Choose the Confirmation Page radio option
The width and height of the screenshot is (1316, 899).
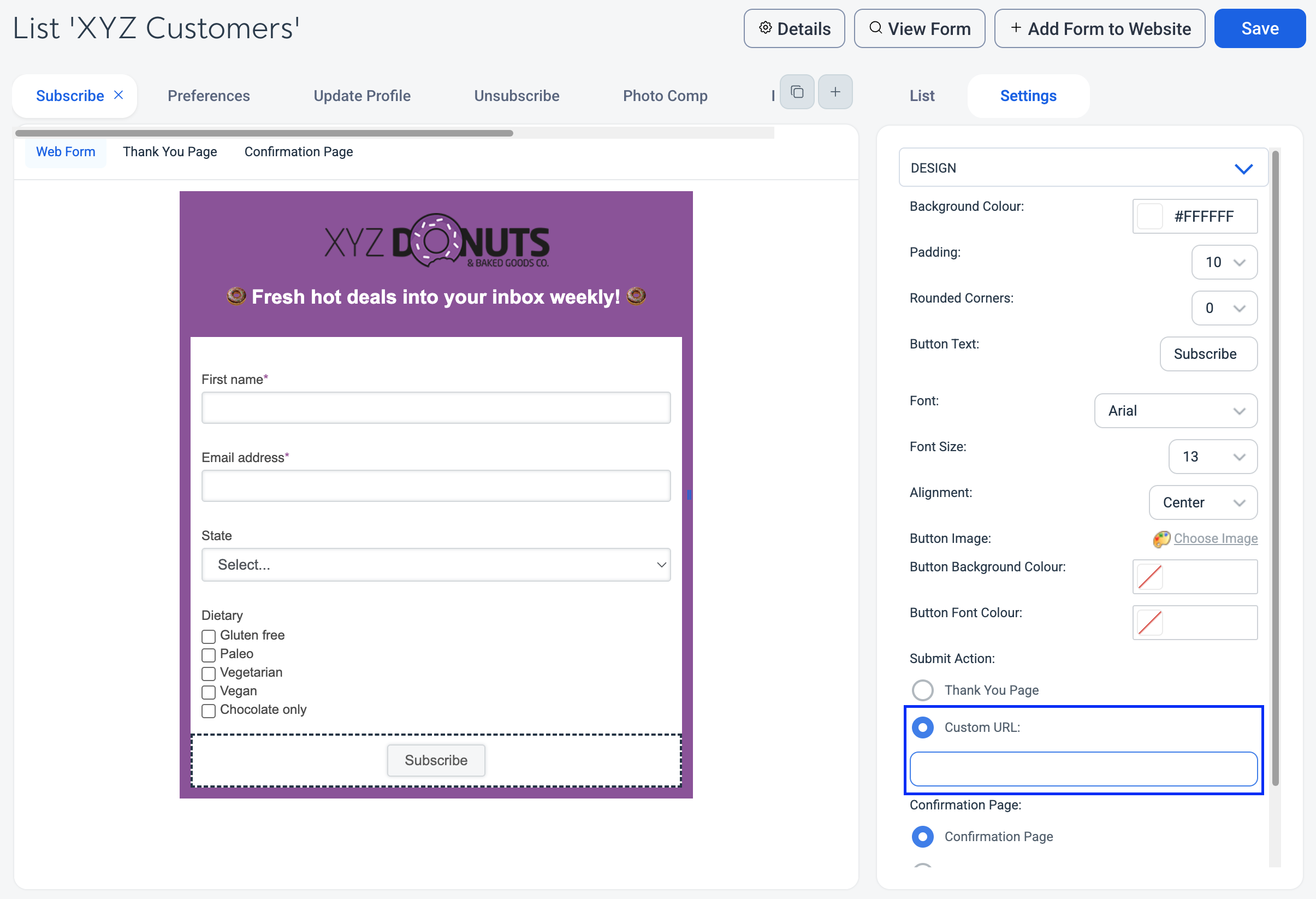922,837
